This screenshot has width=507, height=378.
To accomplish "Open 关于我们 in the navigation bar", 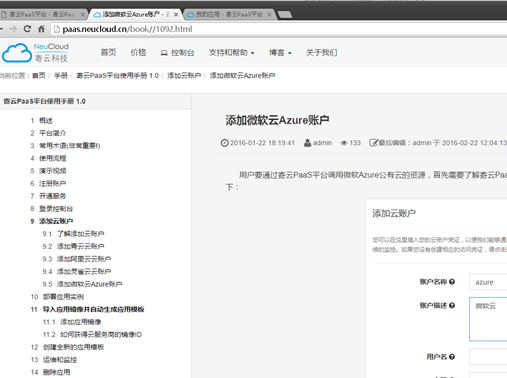I will pyautogui.click(x=321, y=53).
